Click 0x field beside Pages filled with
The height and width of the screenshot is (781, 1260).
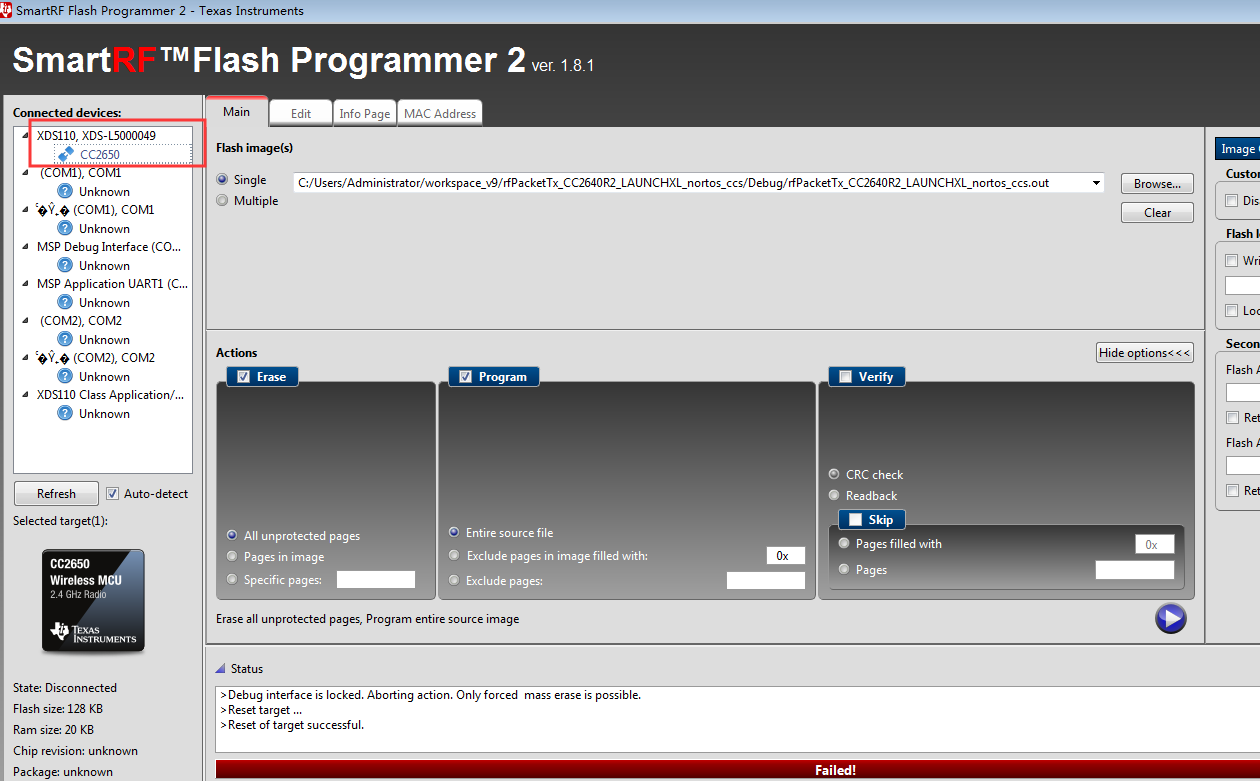[1154, 544]
